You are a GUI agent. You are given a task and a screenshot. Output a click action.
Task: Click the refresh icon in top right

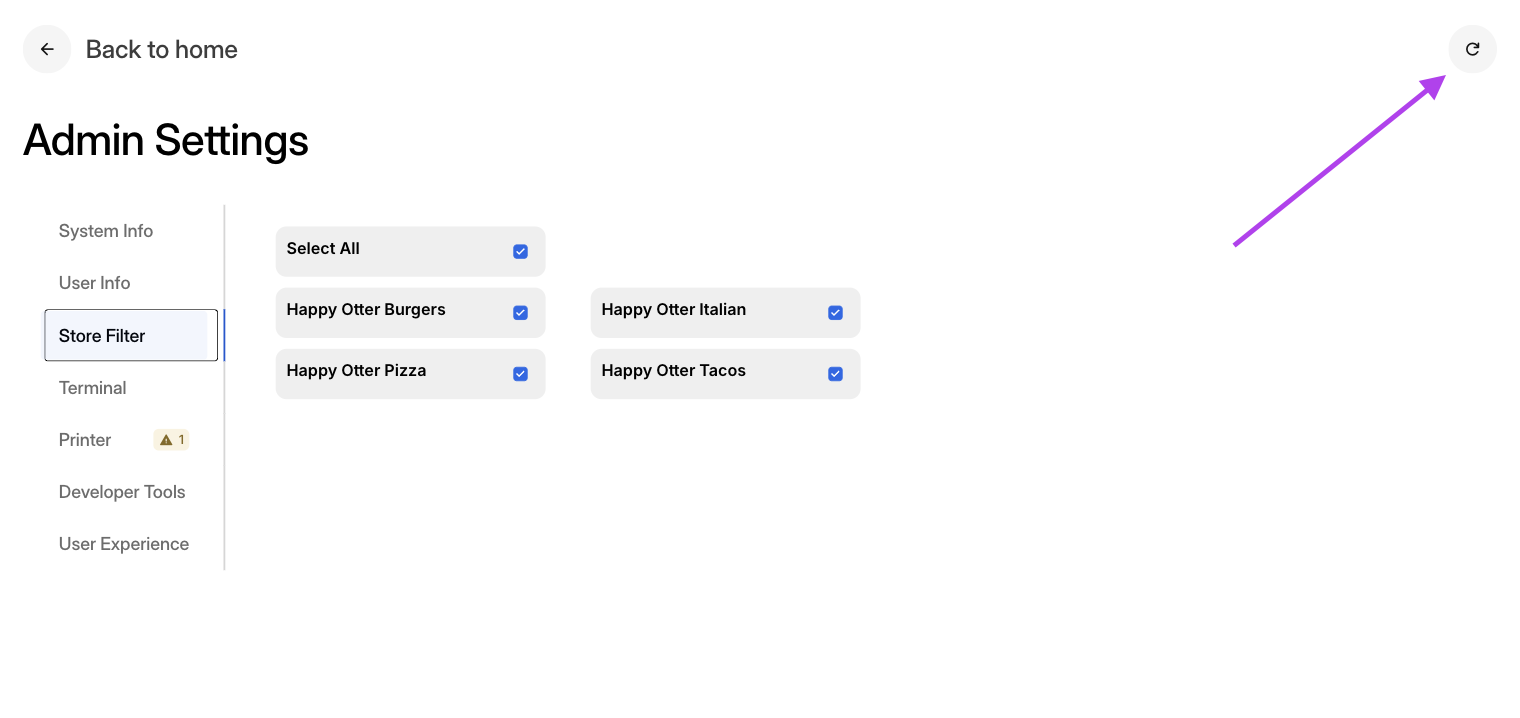click(x=1472, y=49)
